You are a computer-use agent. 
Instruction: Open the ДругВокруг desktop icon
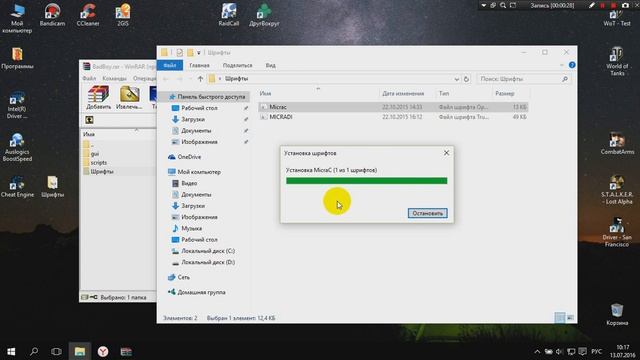pyautogui.click(x=264, y=15)
